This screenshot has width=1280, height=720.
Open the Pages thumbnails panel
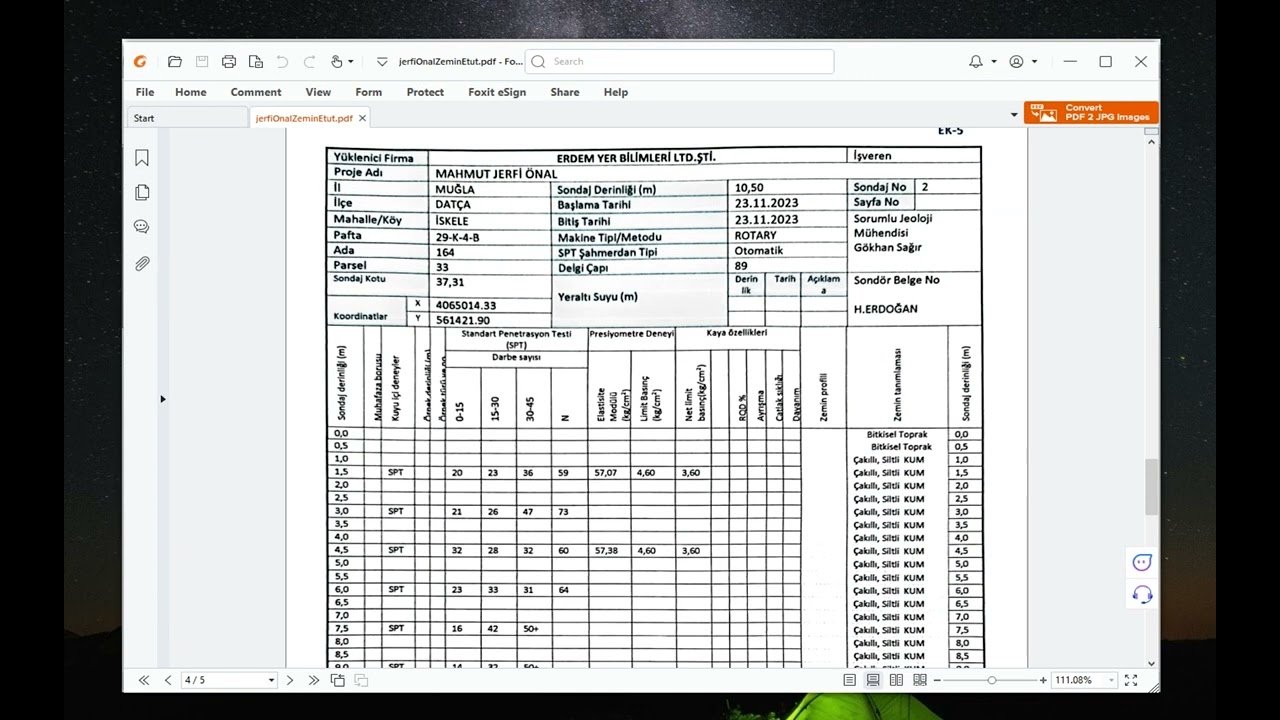[x=142, y=192]
